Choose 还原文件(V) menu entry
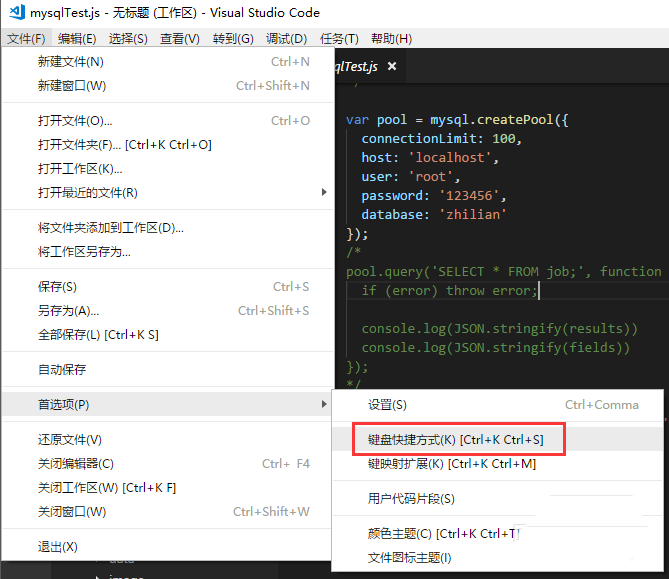 pyautogui.click(x=168, y=439)
